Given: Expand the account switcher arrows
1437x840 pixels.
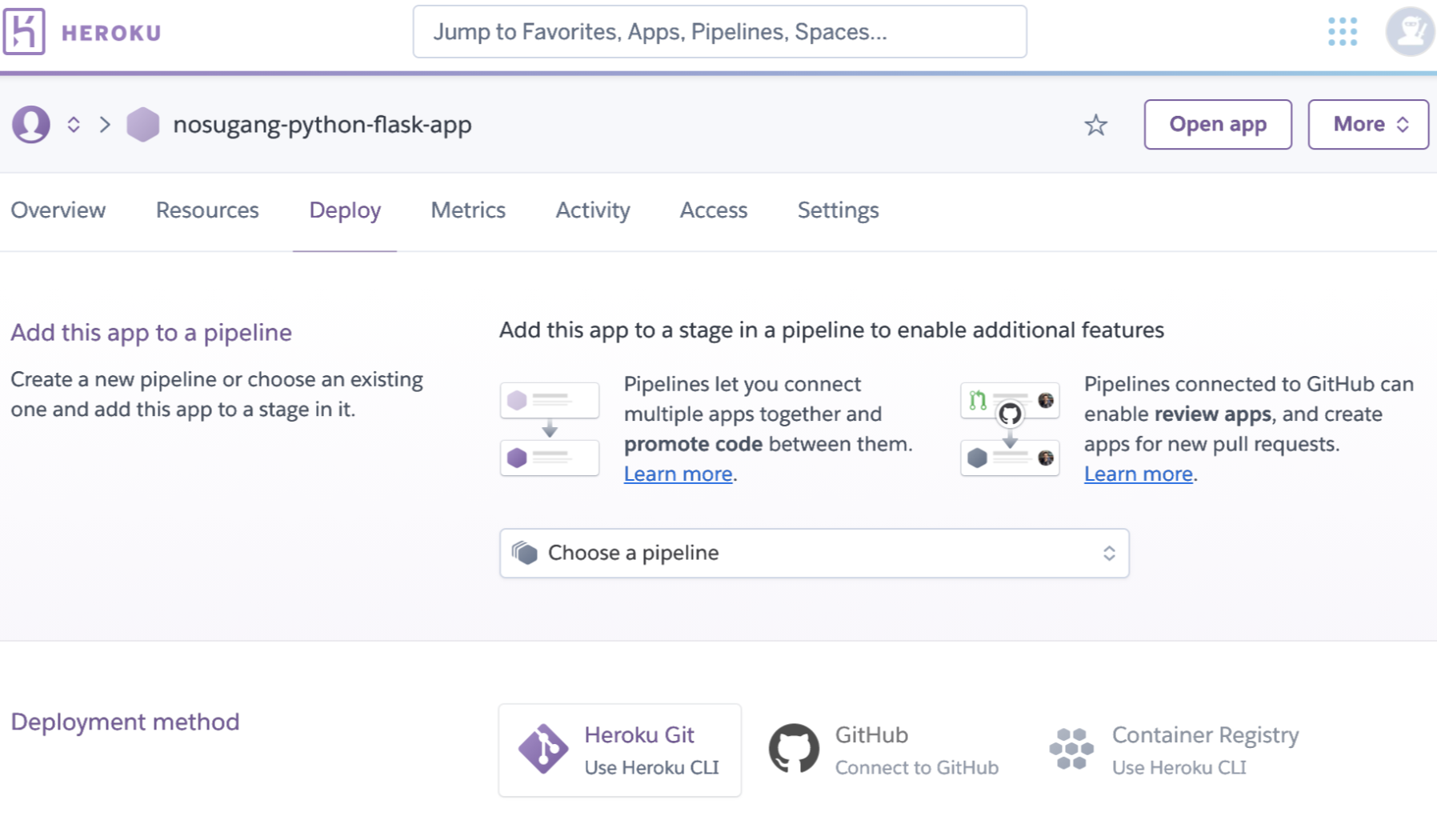Looking at the screenshot, I should [x=74, y=125].
